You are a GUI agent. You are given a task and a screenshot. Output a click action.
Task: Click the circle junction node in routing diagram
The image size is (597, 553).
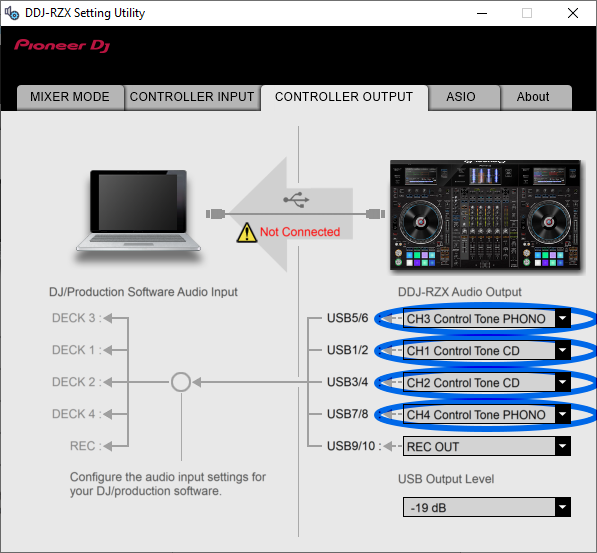[x=181, y=382]
